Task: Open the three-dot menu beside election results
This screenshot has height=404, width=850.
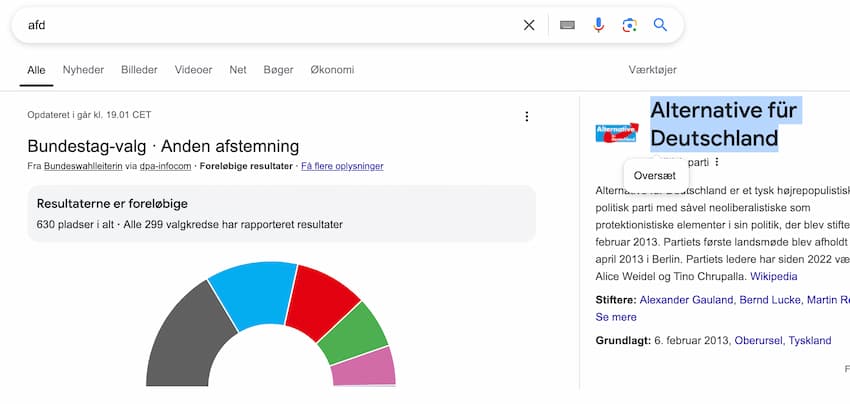Action: pos(526,117)
